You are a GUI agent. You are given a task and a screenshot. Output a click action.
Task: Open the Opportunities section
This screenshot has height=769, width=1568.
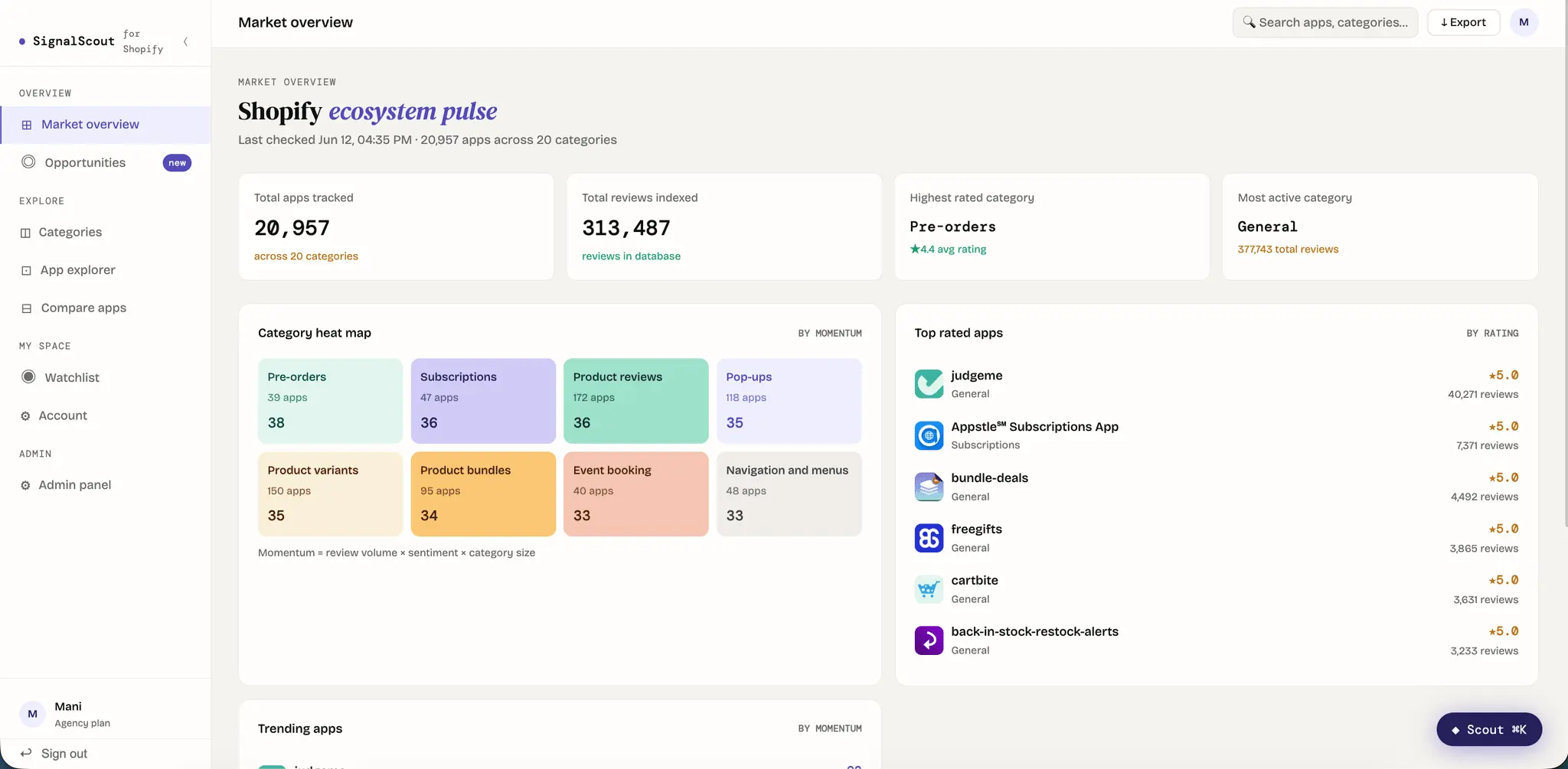coord(106,162)
